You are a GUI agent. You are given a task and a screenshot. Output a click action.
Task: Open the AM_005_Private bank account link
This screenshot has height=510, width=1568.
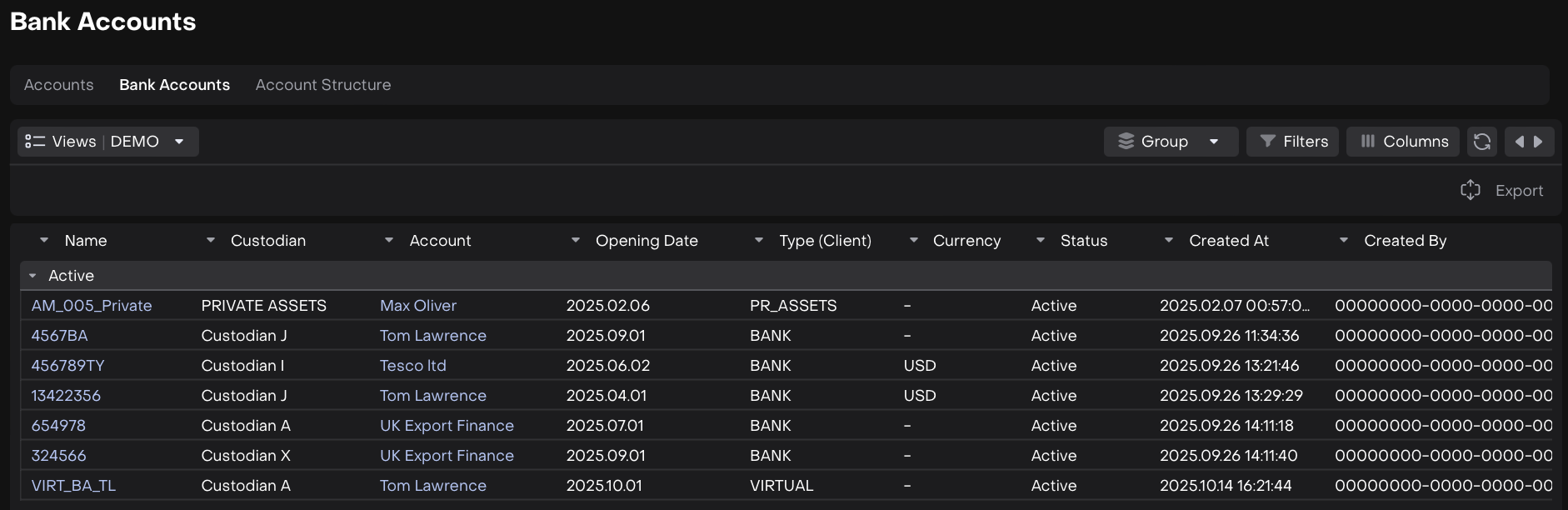point(92,306)
